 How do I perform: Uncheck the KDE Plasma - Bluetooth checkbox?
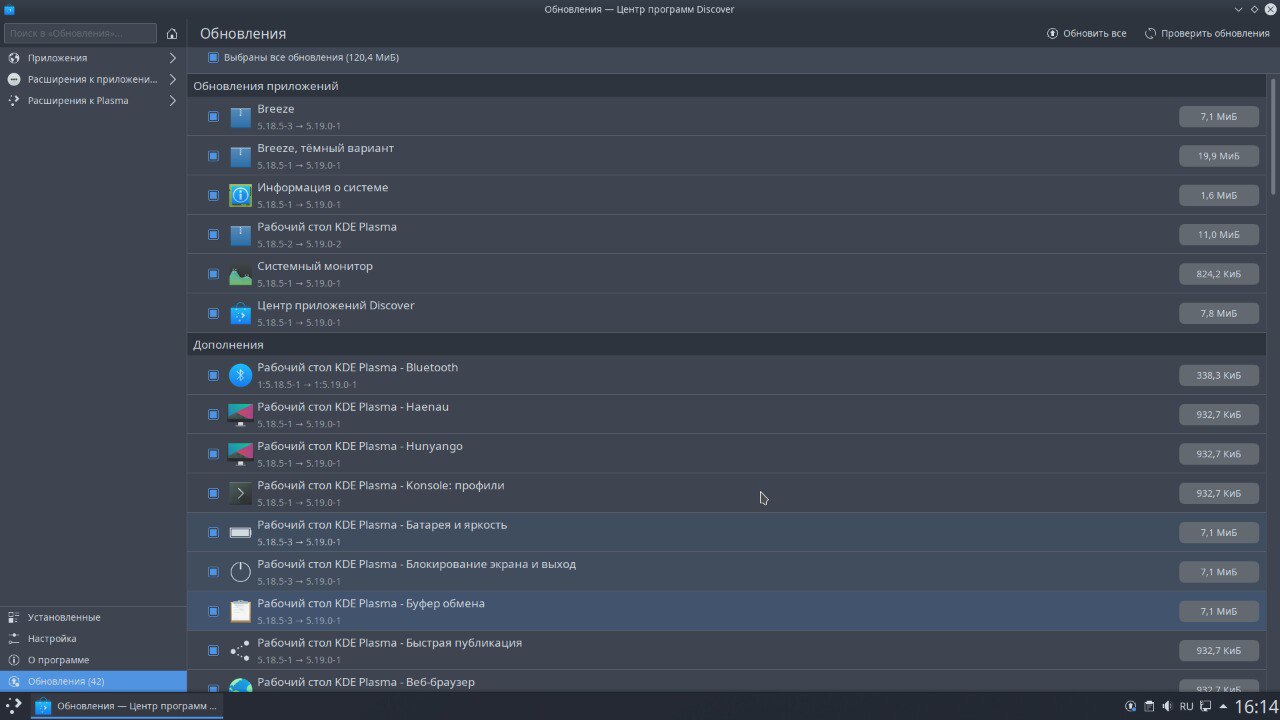click(x=213, y=375)
